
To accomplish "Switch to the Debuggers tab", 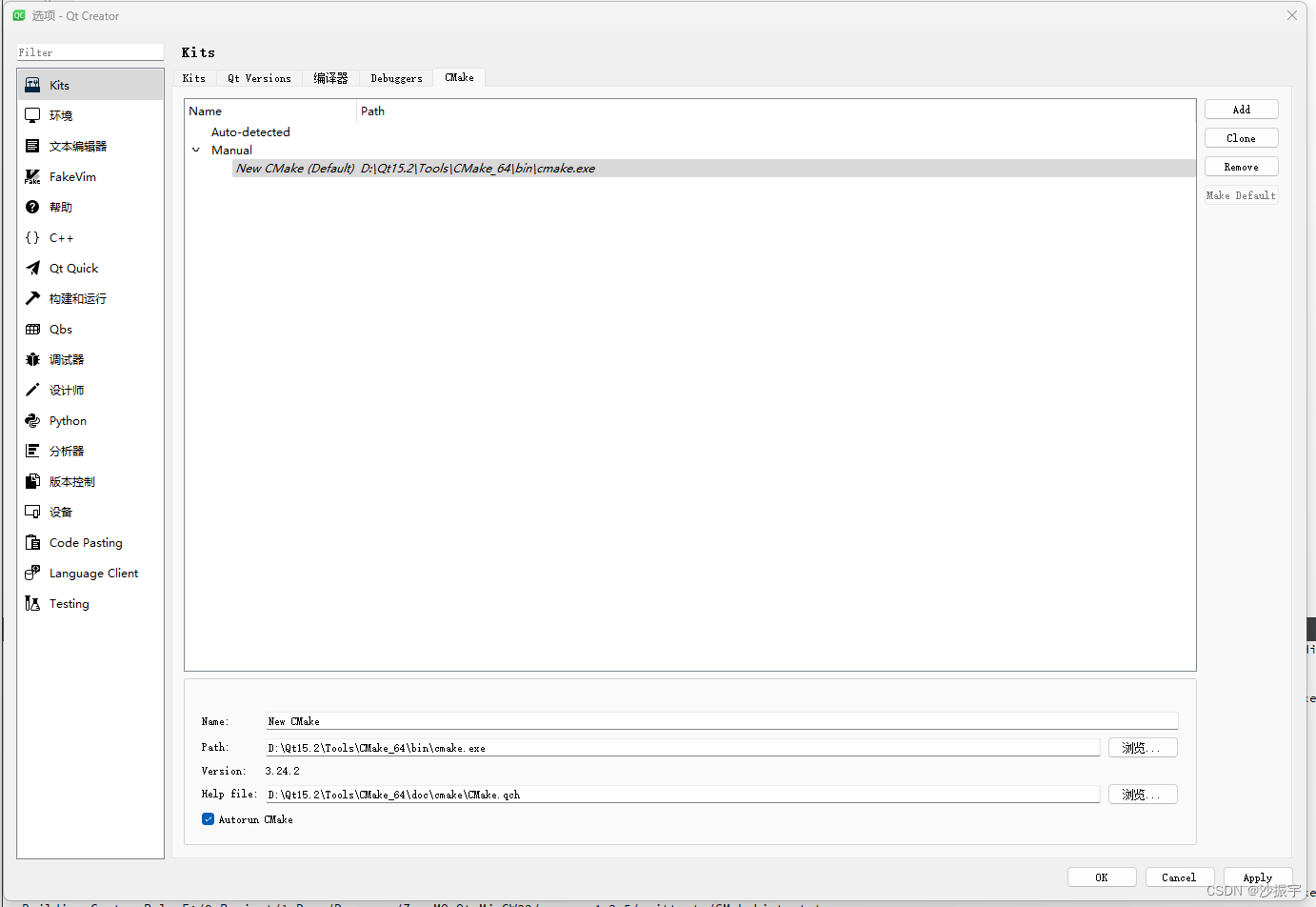I will (396, 78).
